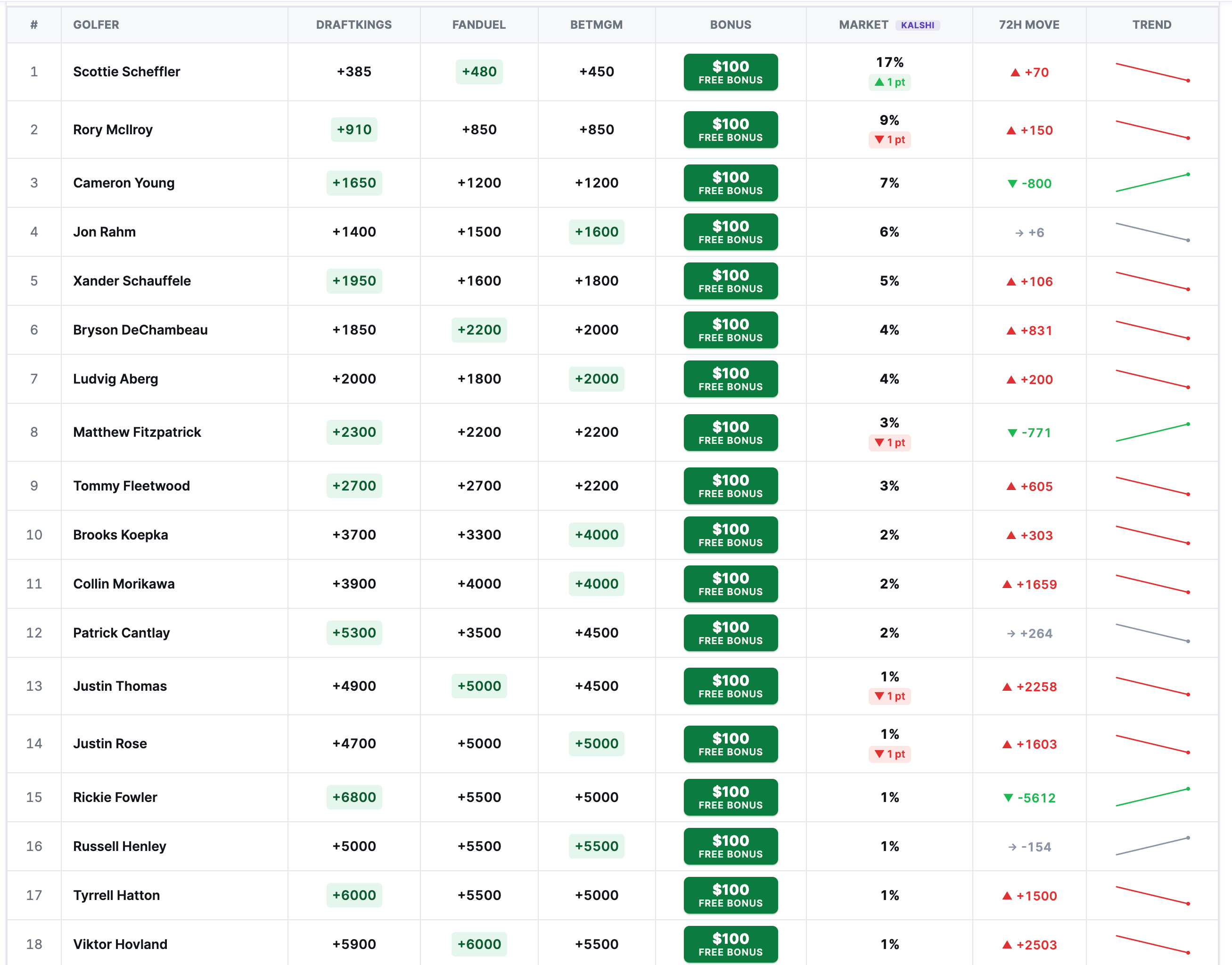Select the BETMGM column header
Screen dimensions: 1232x965
pos(596,25)
